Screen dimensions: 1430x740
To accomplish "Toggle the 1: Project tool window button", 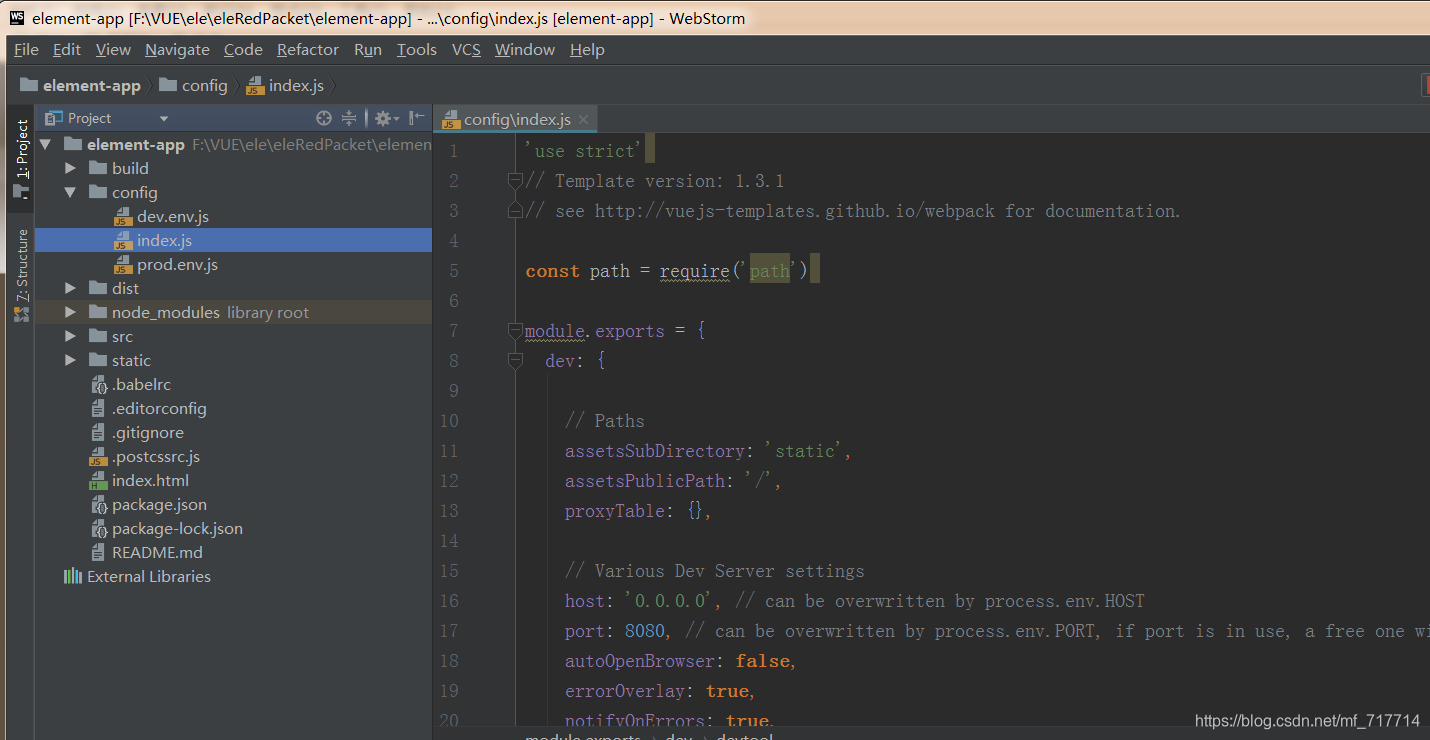I will coord(21,159).
